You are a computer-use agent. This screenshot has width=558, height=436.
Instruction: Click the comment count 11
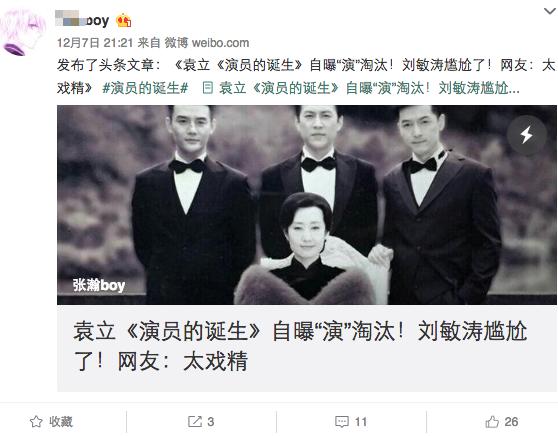(360, 422)
